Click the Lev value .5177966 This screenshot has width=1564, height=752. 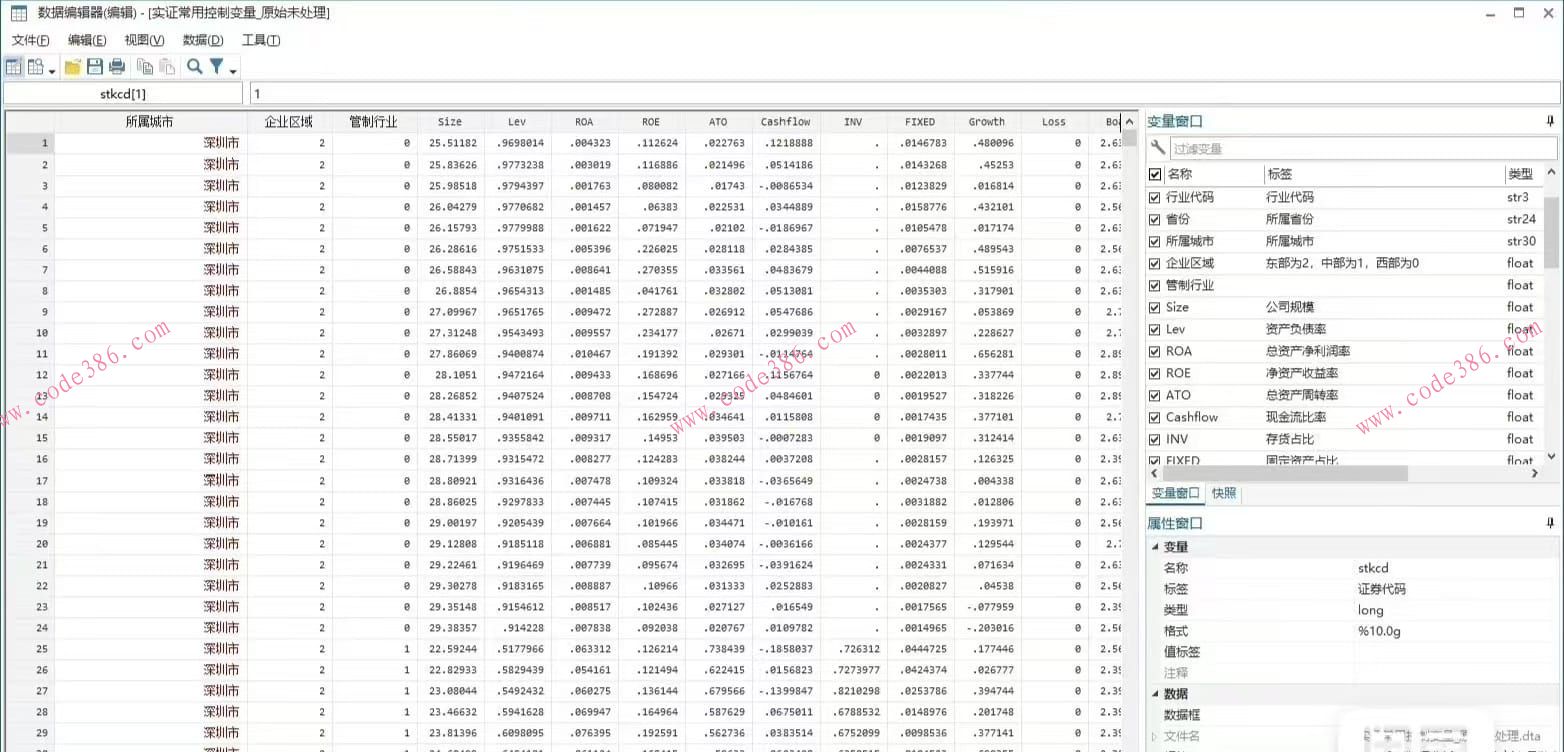pyautogui.click(x=518, y=649)
